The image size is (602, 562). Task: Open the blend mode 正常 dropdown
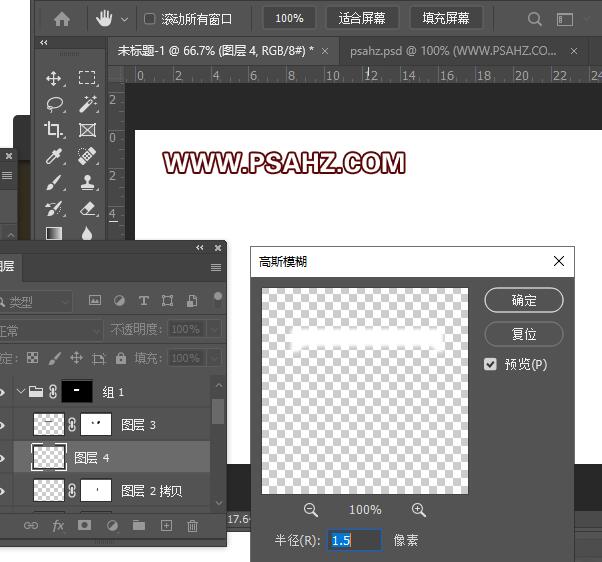pyautogui.click(x=51, y=330)
